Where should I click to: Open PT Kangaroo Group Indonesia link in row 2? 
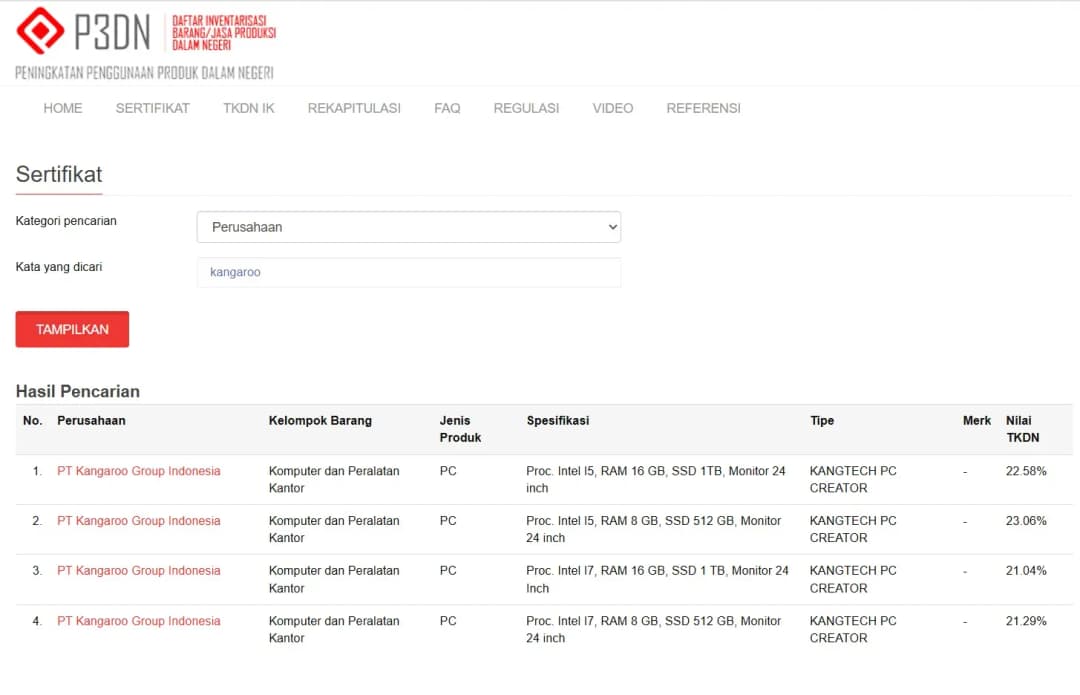click(138, 521)
